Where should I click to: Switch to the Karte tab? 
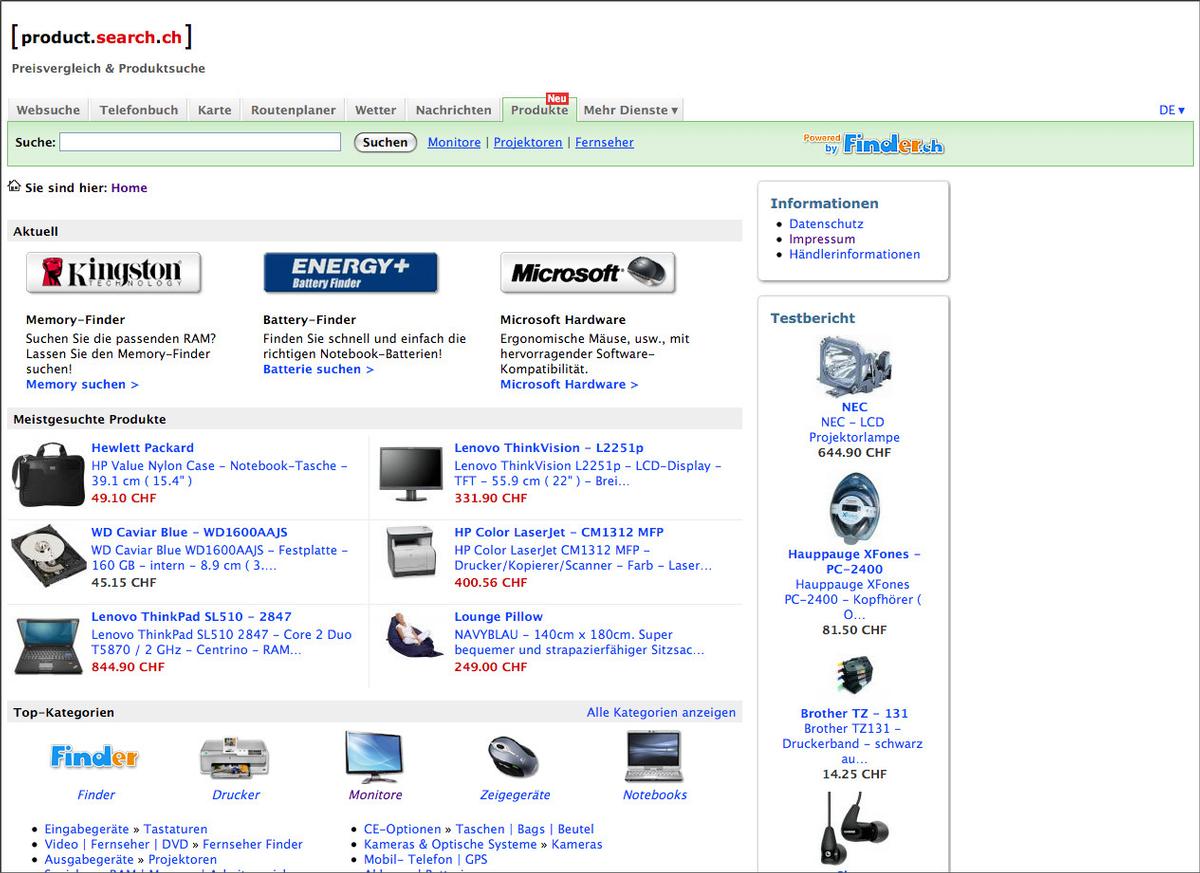click(x=214, y=110)
